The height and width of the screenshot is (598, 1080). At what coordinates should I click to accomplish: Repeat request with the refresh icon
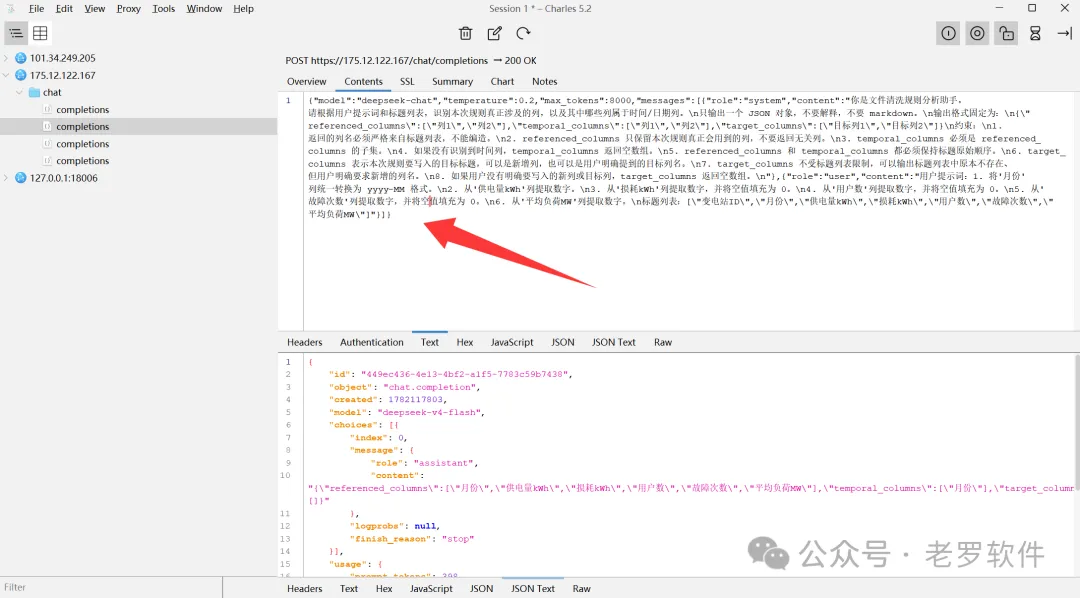(x=523, y=33)
